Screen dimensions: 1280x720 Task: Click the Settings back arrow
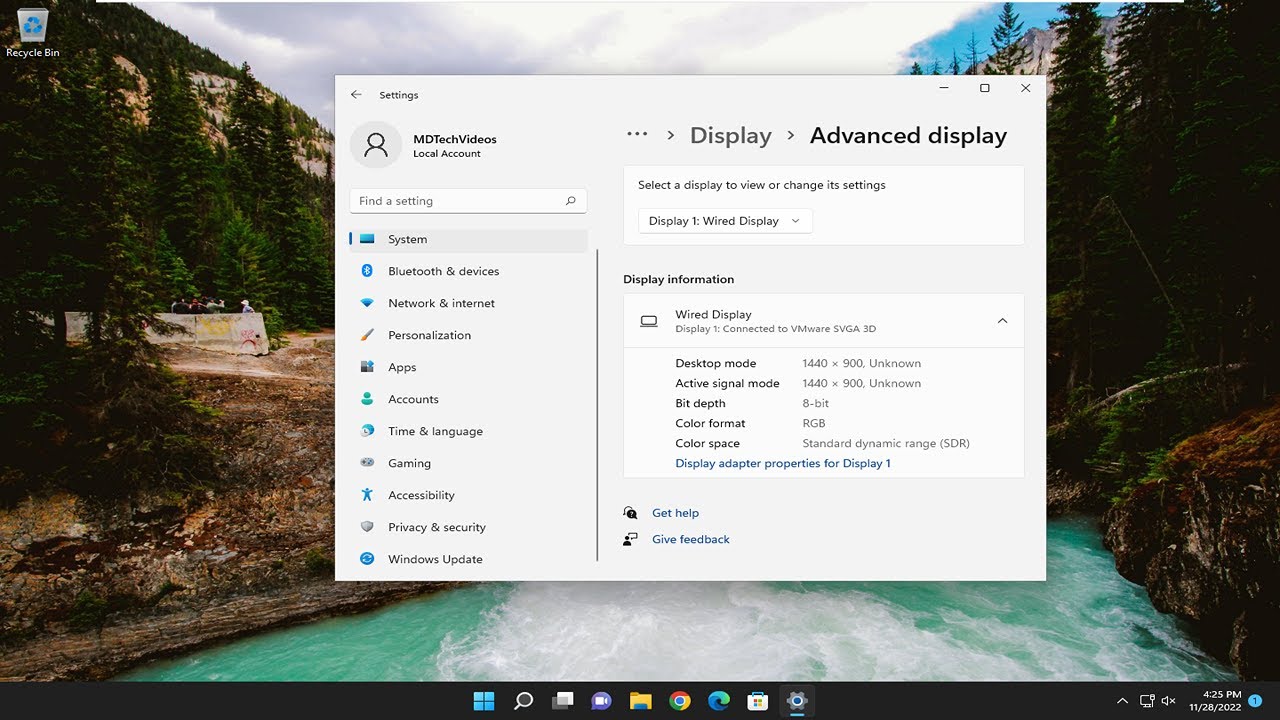356,95
